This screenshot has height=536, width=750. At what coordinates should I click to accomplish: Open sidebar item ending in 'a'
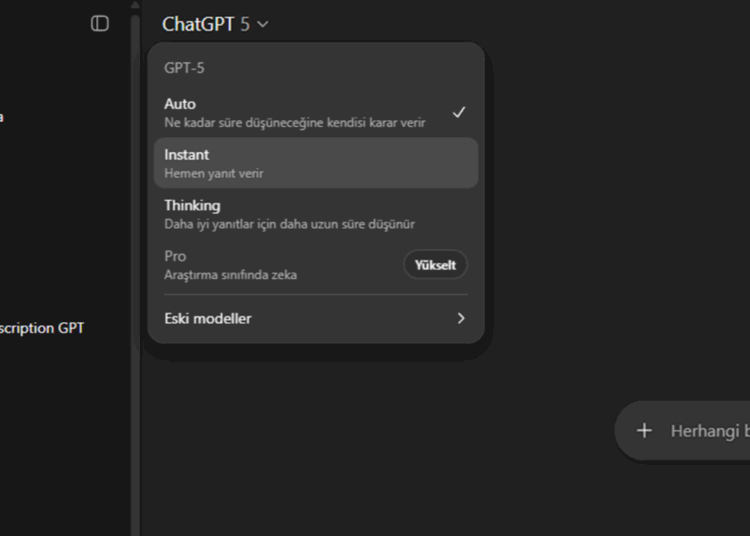coord(2,117)
